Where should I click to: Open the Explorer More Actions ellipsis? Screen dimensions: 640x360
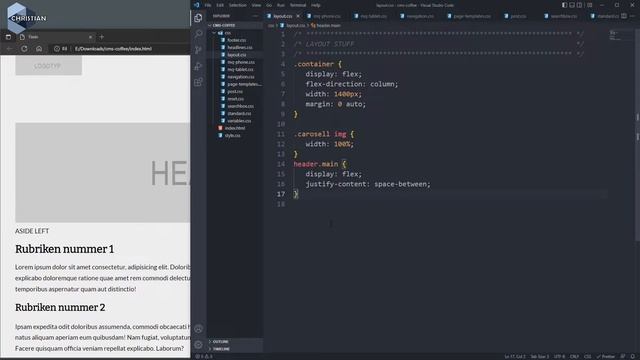point(255,16)
